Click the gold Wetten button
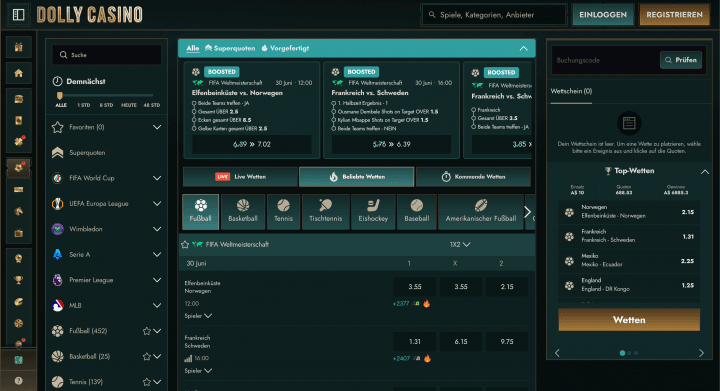 click(629, 320)
